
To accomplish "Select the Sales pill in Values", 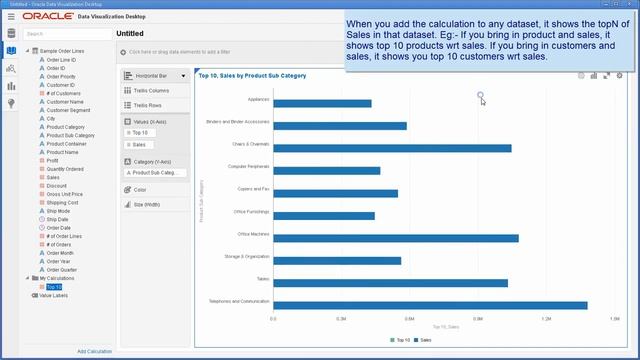I will [139, 144].
